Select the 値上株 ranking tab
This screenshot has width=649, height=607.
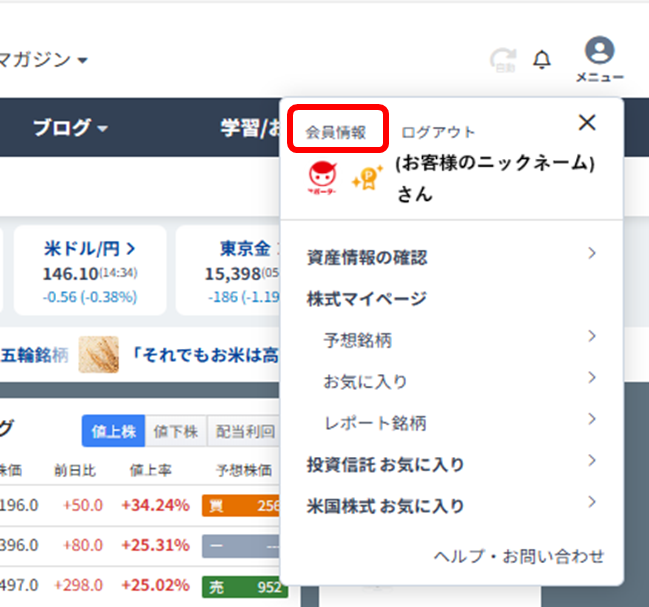click(x=113, y=431)
